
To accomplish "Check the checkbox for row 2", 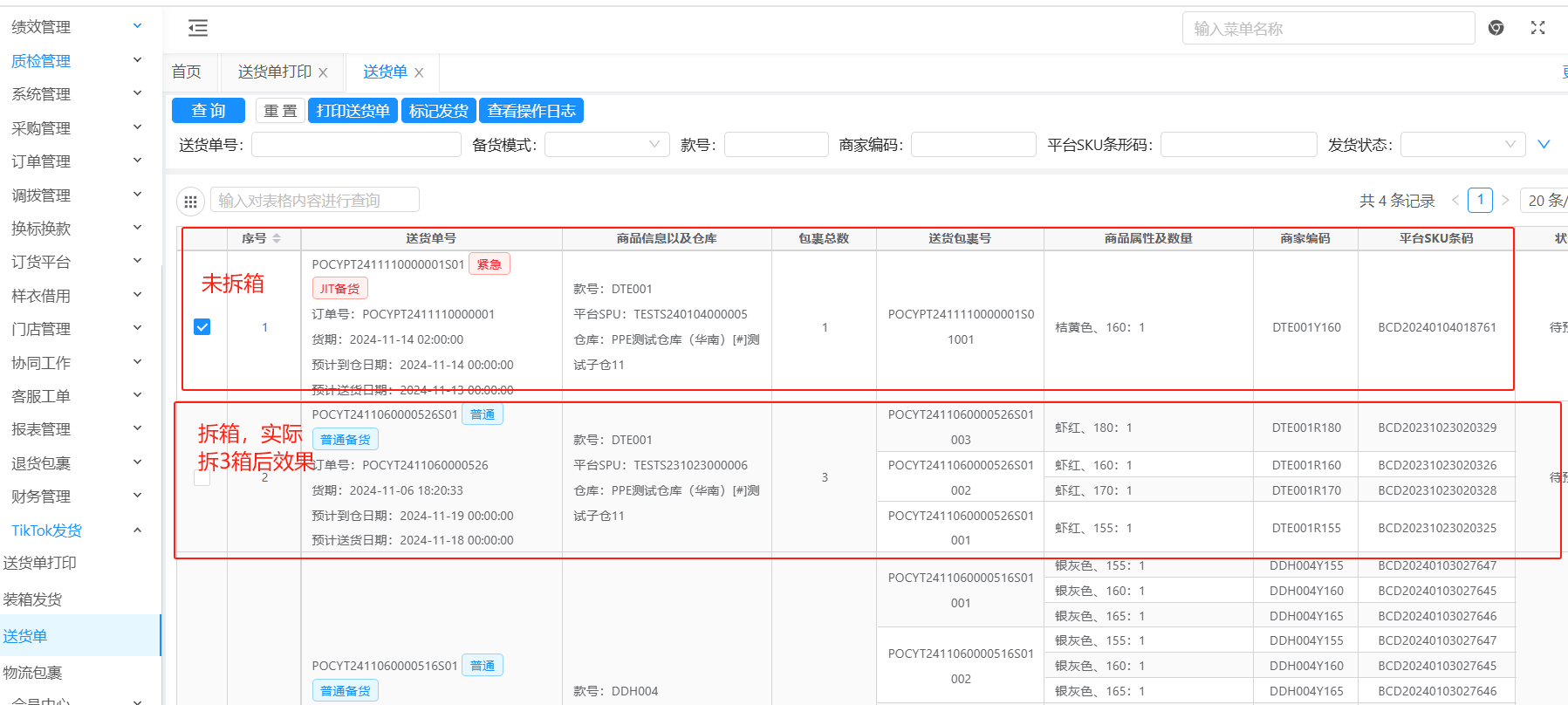I will pos(202,477).
